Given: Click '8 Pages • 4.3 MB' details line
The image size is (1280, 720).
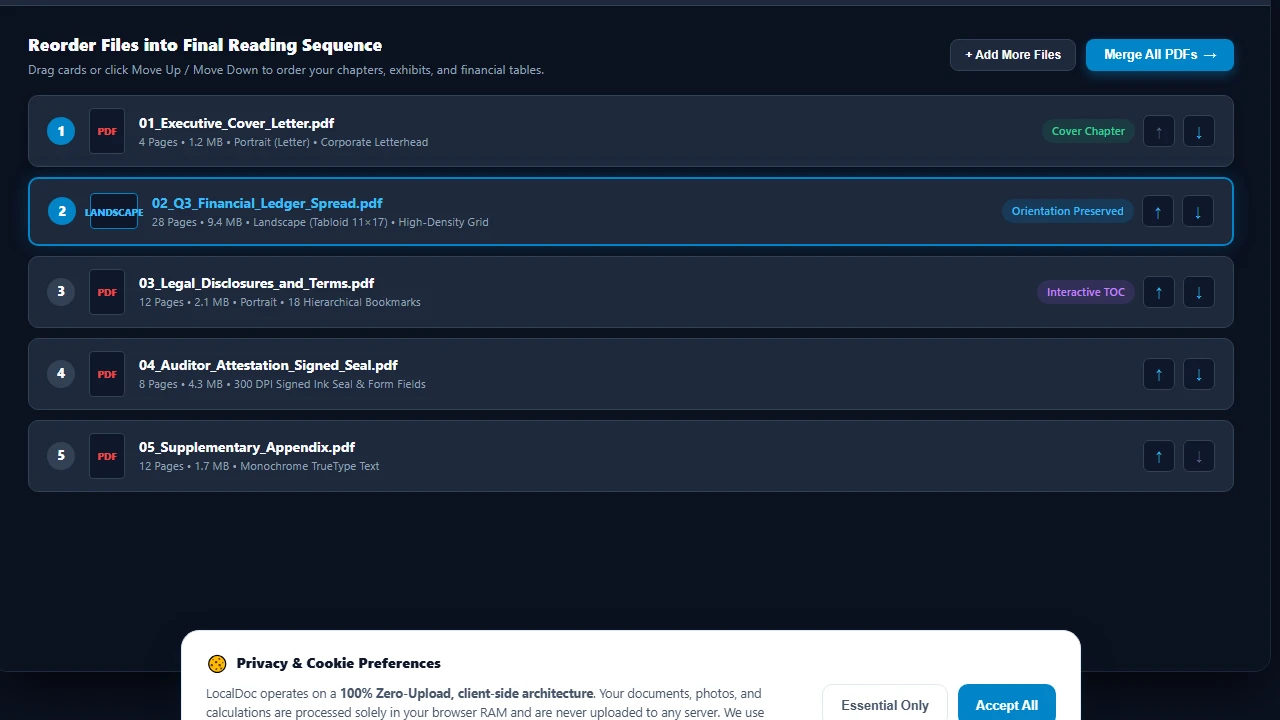Looking at the screenshot, I should pyautogui.click(x=282, y=384).
